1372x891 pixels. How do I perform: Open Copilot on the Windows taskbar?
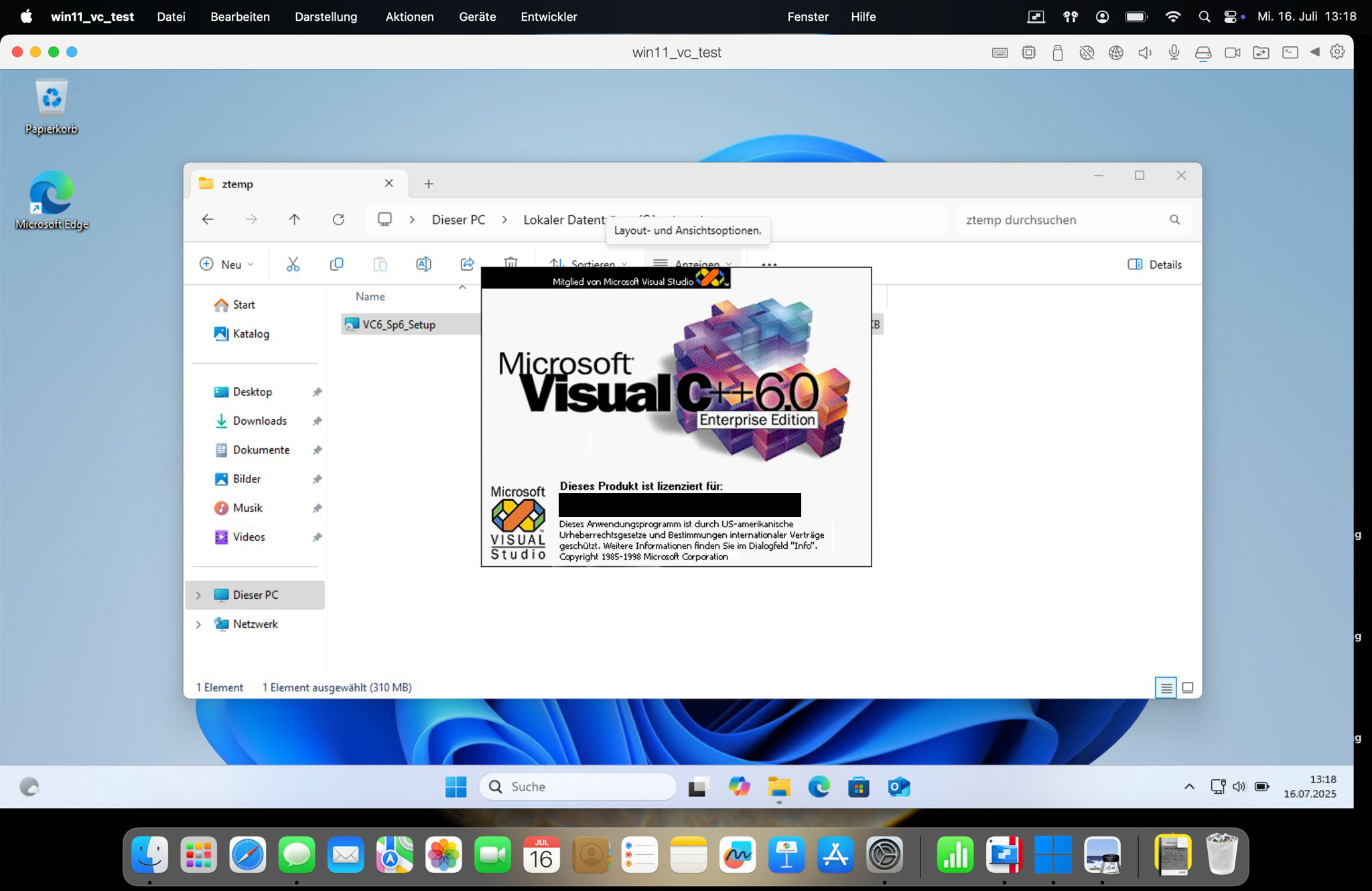coord(739,786)
